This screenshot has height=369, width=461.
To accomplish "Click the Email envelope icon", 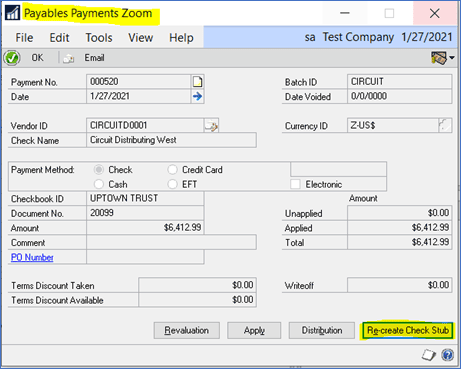I will (x=69, y=59).
